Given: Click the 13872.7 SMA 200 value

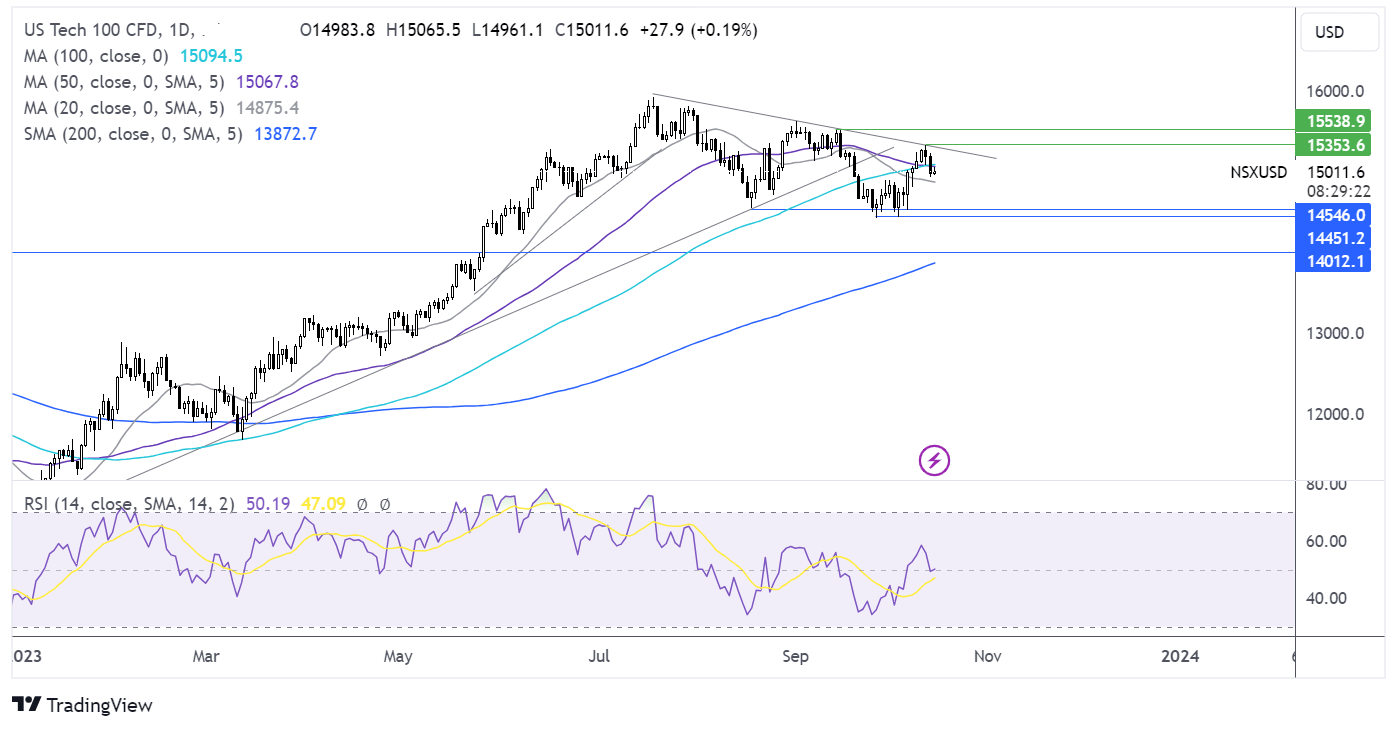Looking at the screenshot, I should tap(284, 133).
